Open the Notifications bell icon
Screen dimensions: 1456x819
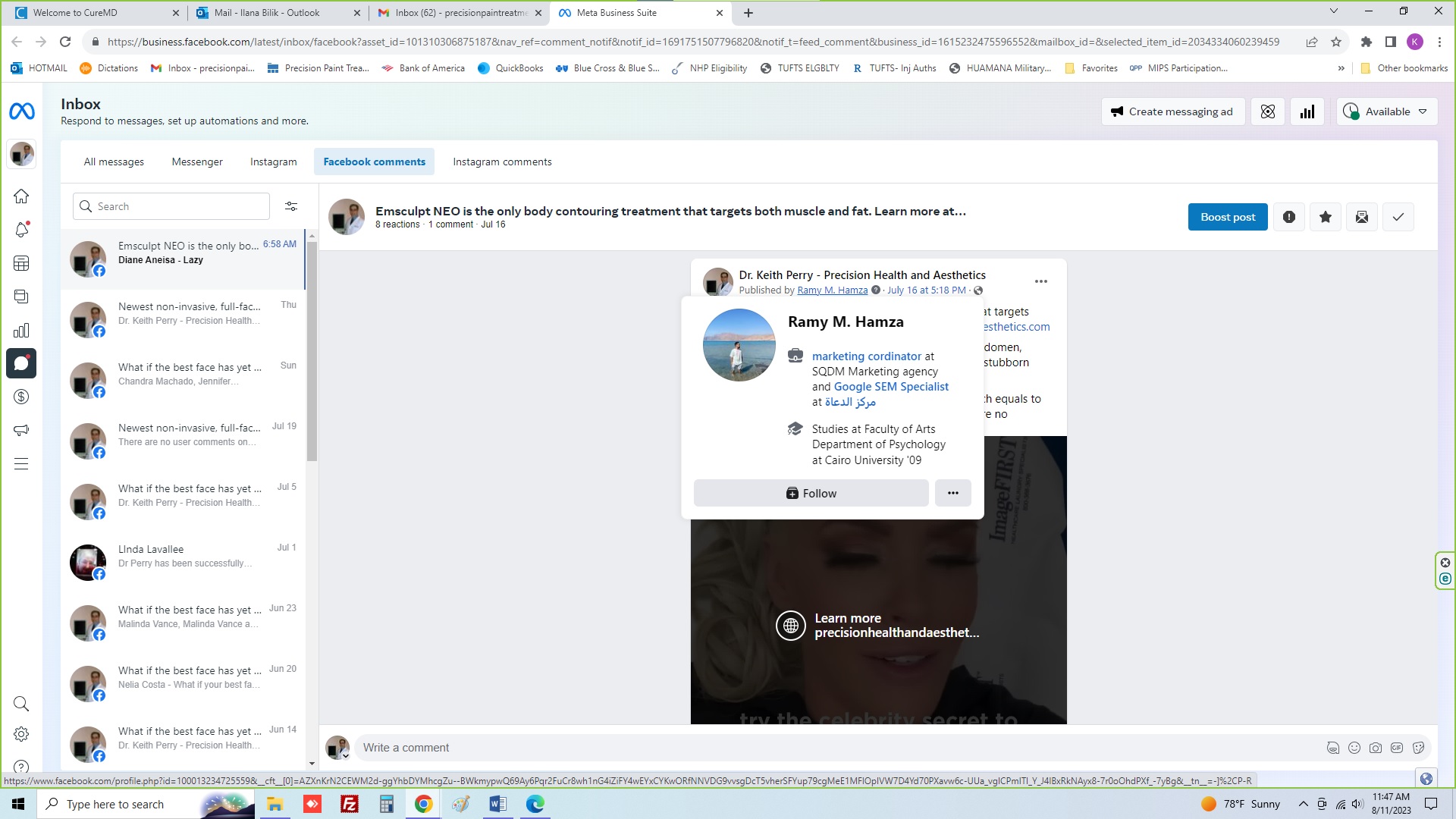click(x=21, y=230)
